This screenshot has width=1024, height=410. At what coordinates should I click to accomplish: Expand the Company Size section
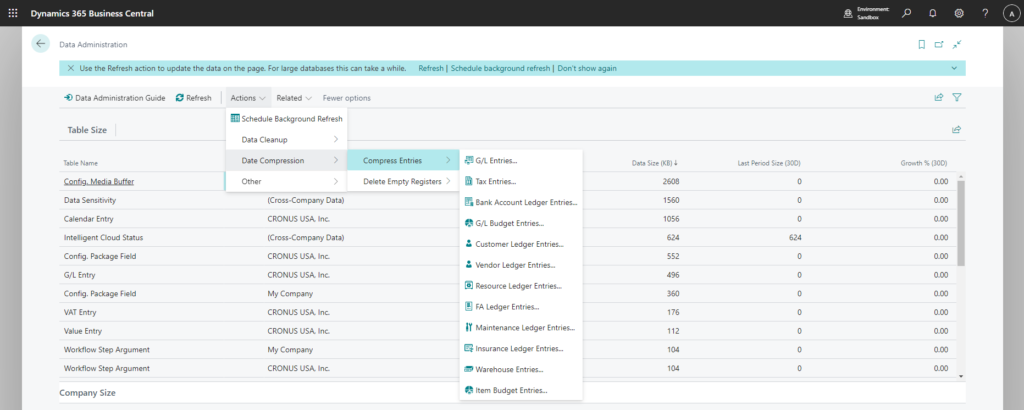88,393
